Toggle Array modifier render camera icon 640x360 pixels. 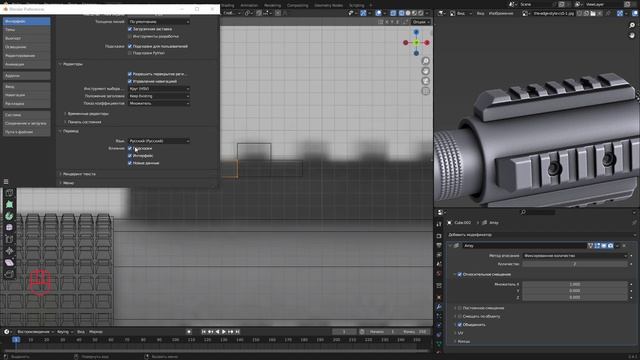610,246
